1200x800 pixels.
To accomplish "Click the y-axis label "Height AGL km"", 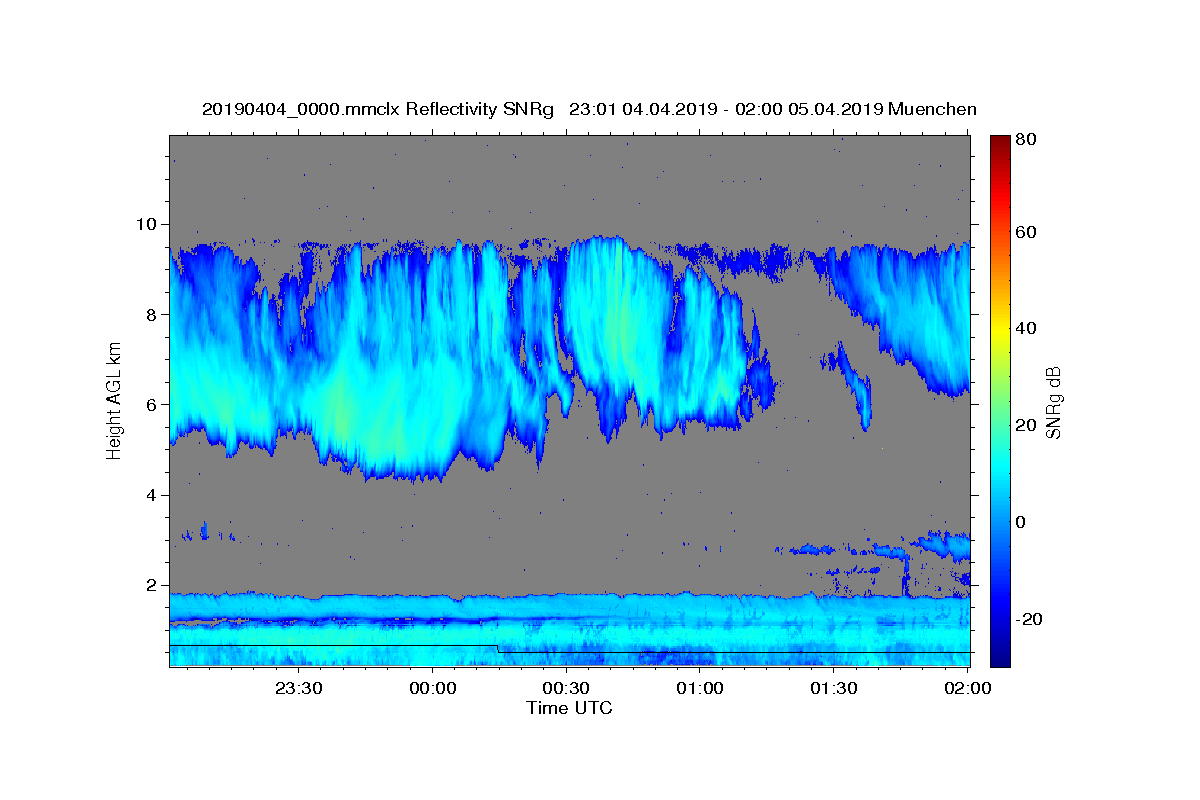I will [x=114, y=399].
